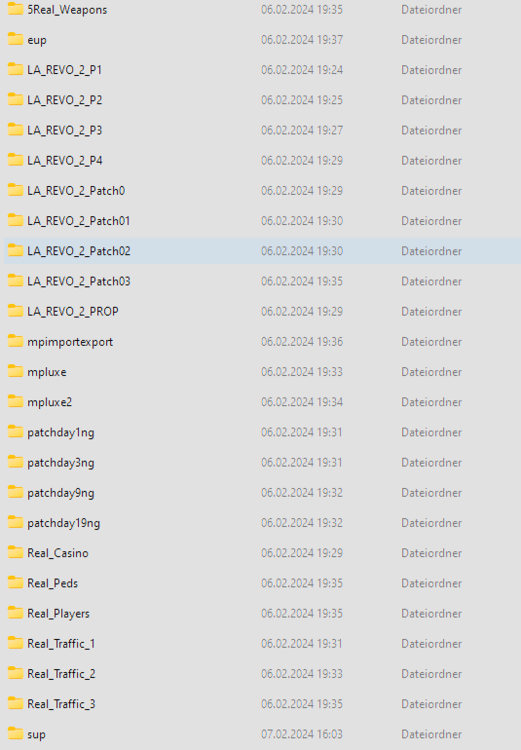Click the folder icon beside LA_REVO_2_Patch02

click(x=15, y=251)
